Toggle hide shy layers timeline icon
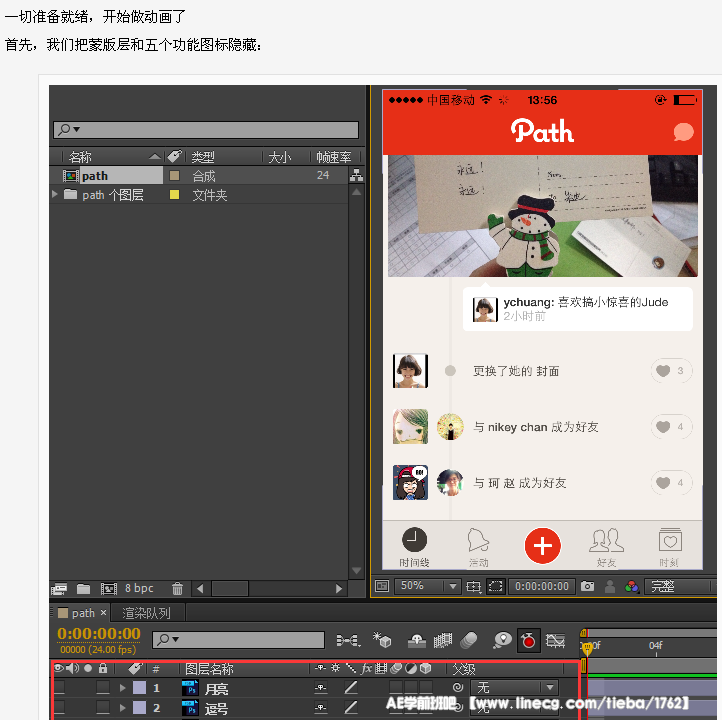Screen dimensions: 722x720 (416, 640)
